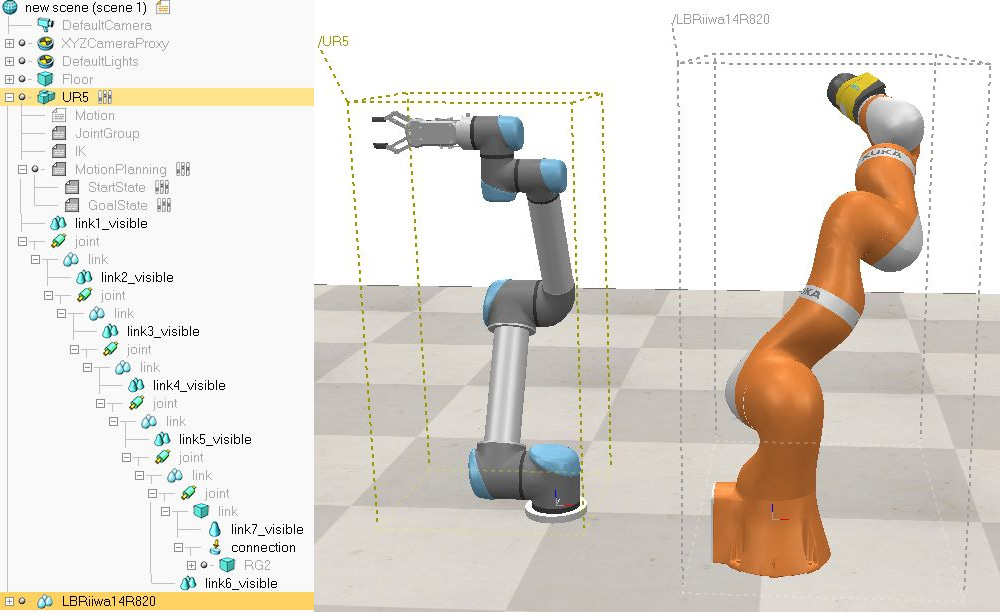Click the Motion script icon
The image size is (1000, 612).
pyautogui.click(x=59, y=115)
